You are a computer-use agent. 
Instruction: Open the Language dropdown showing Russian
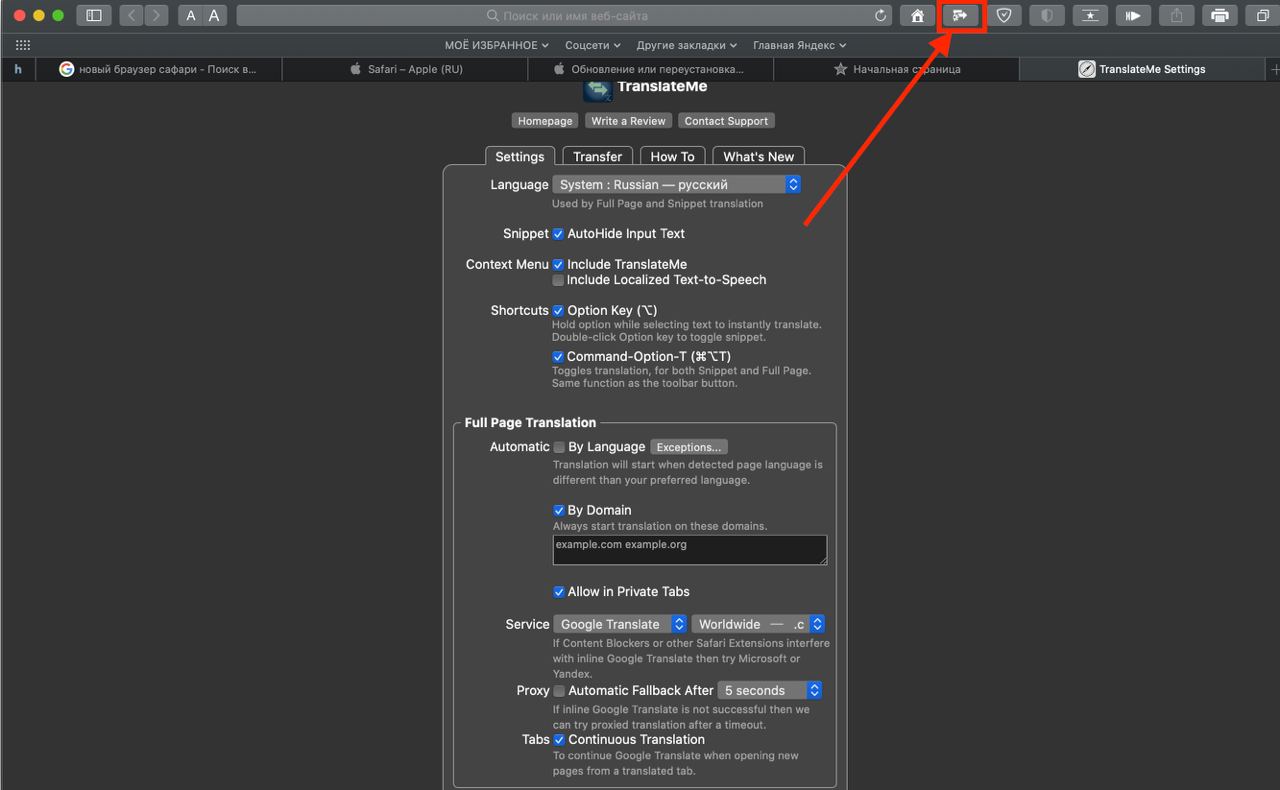[677, 184]
